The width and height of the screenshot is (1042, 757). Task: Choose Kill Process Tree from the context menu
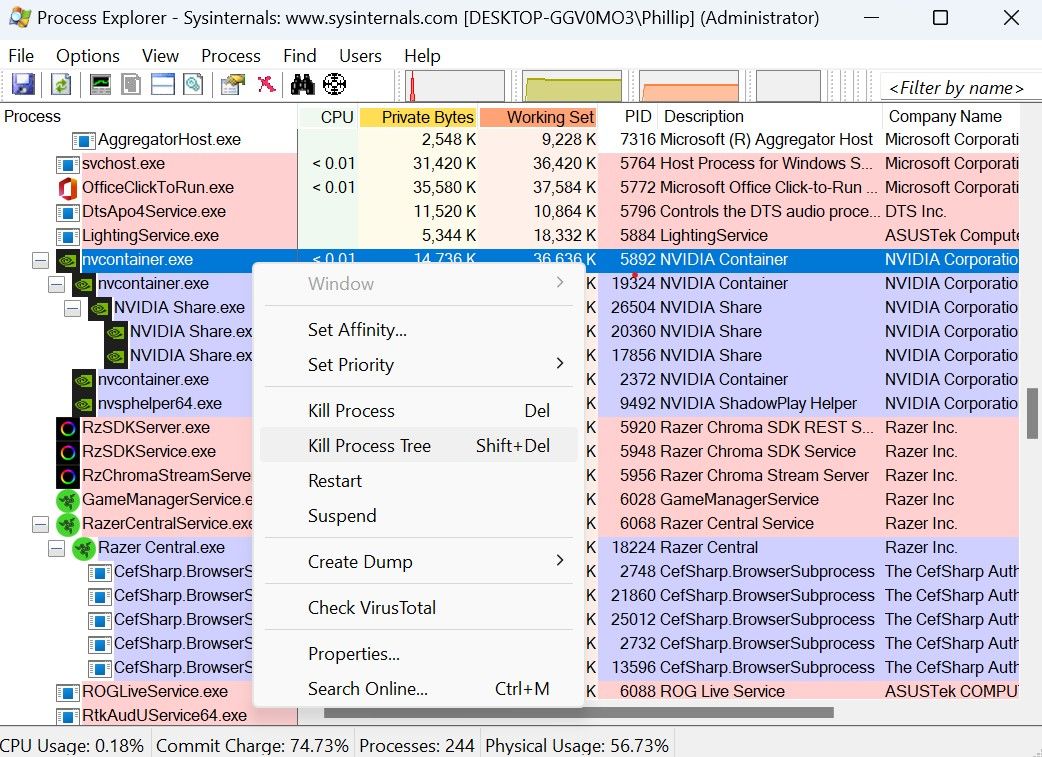click(370, 446)
